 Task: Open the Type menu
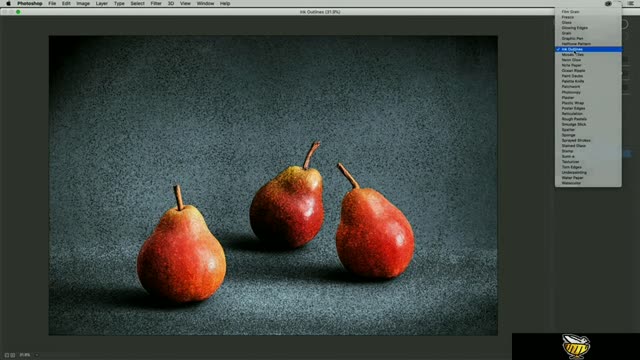pos(119,3)
